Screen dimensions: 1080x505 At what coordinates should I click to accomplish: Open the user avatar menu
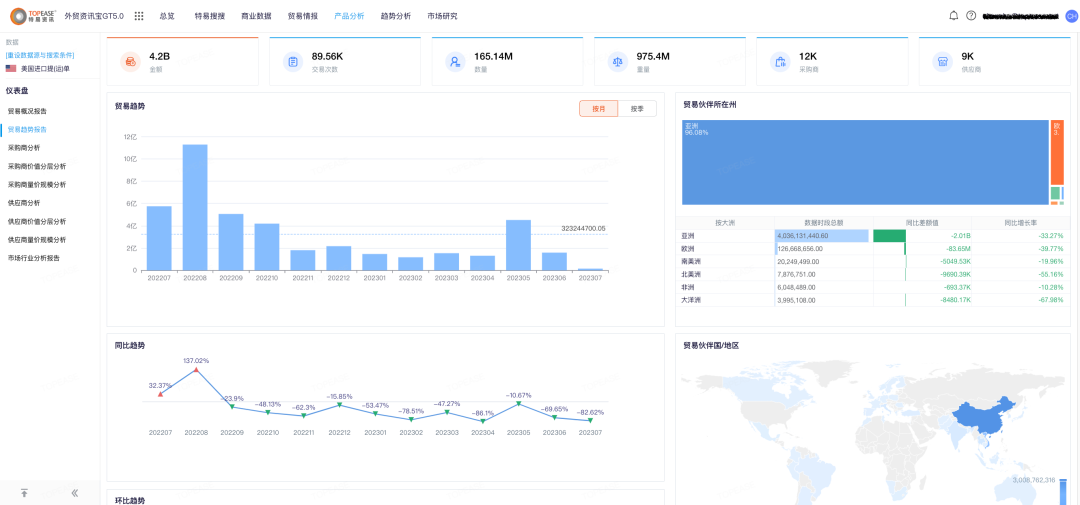pyautogui.click(x=1070, y=16)
